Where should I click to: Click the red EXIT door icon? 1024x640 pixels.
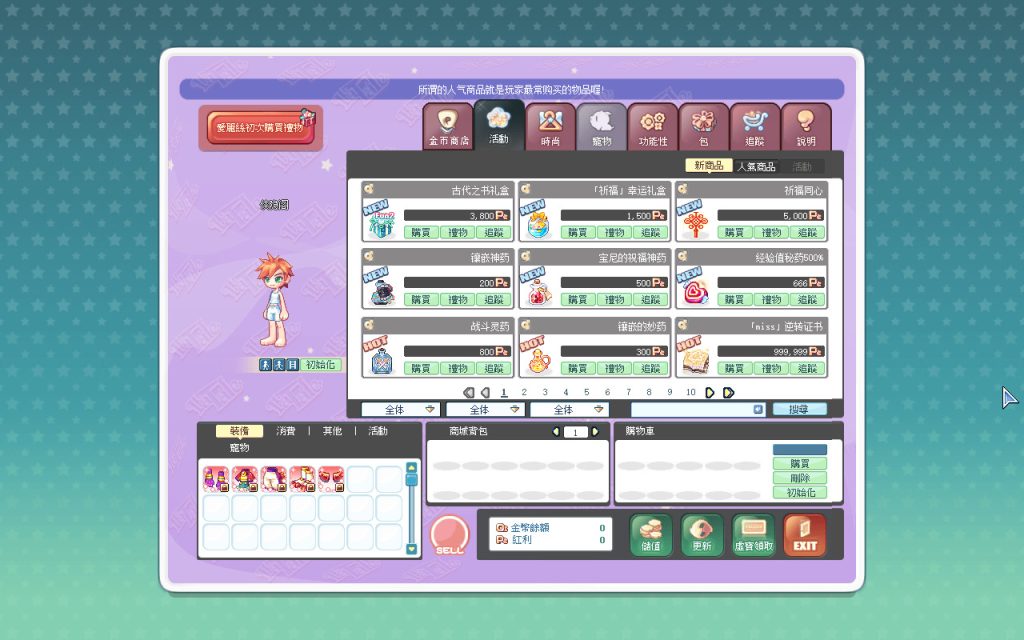(804, 536)
